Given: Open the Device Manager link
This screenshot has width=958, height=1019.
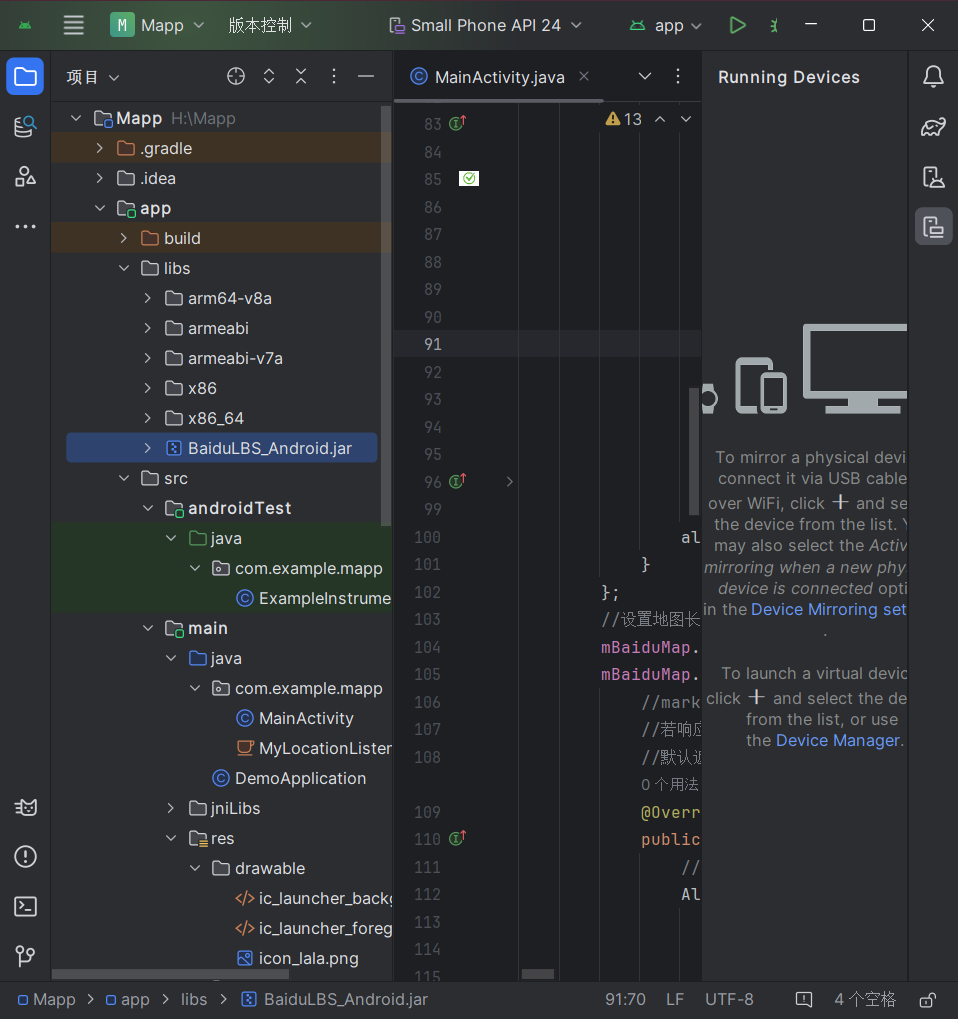Looking at the screenshot, I should (838, 740).
